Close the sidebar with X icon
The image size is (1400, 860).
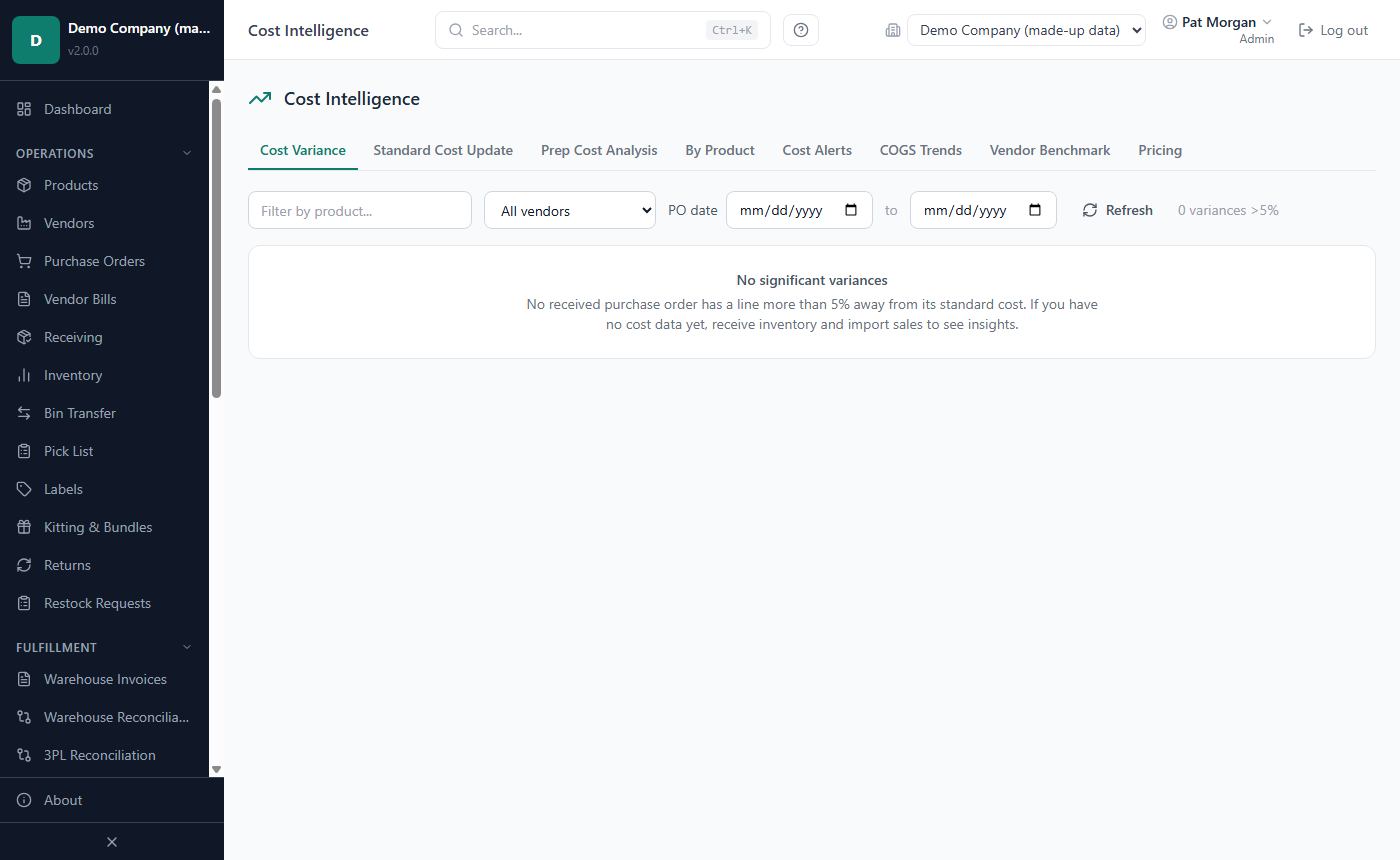[112, 842]
